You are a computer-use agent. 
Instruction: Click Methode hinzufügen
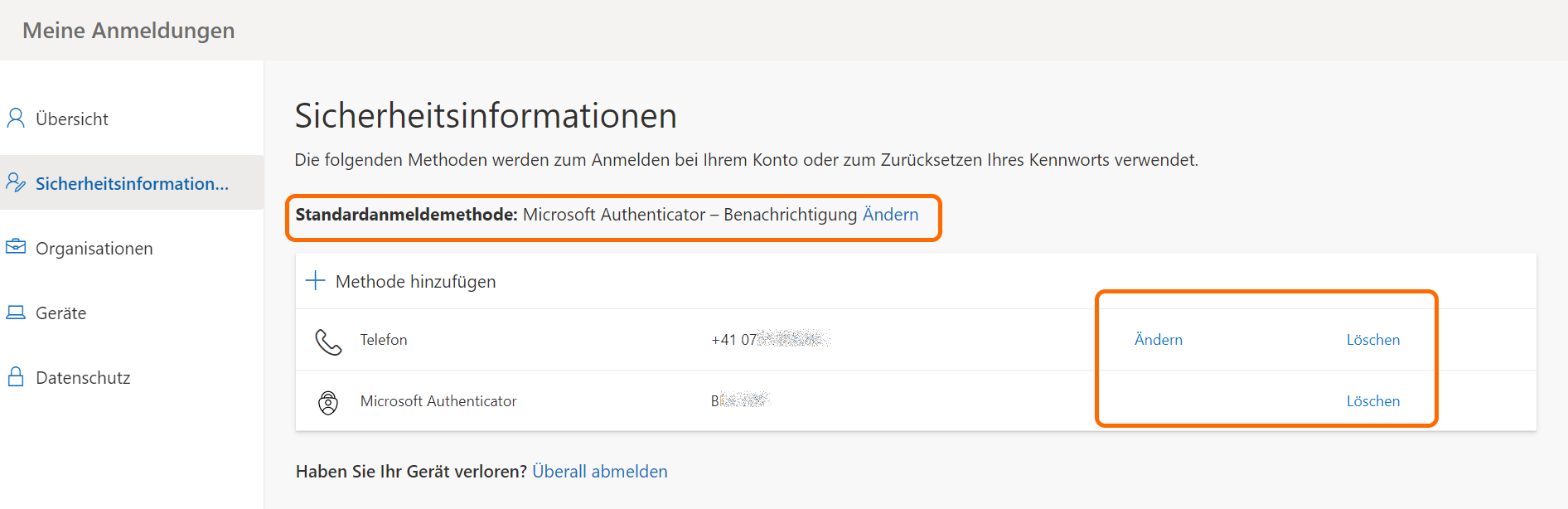point(415,282)
